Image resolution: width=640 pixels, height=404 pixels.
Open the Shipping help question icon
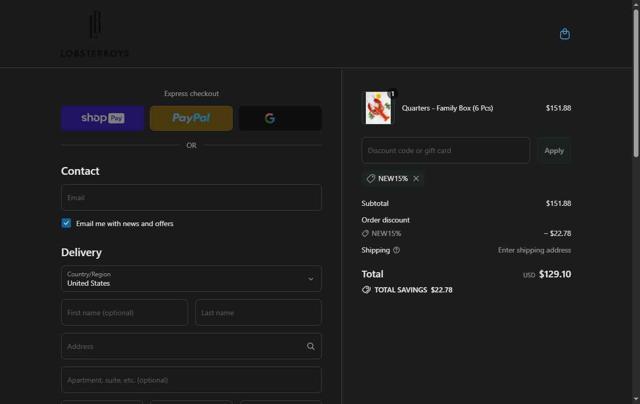click(396, 250)
